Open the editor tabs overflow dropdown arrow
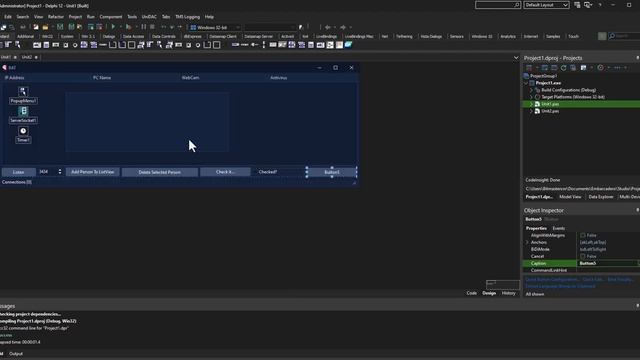 (516, 58)
